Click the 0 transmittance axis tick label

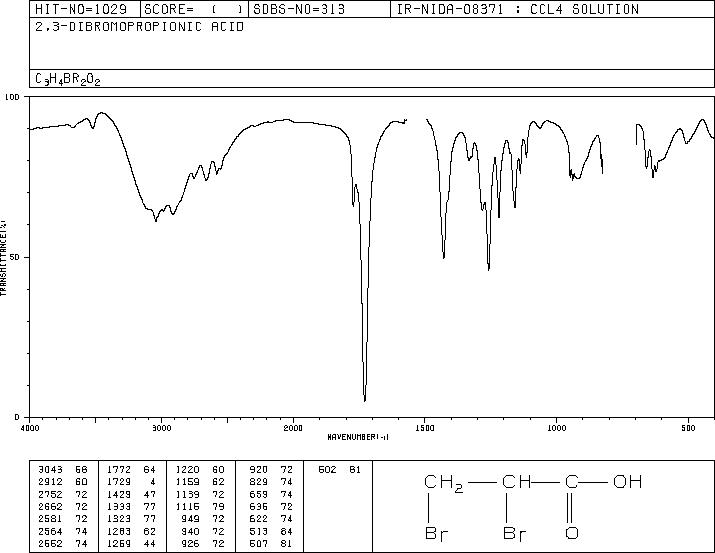point(17,417)
